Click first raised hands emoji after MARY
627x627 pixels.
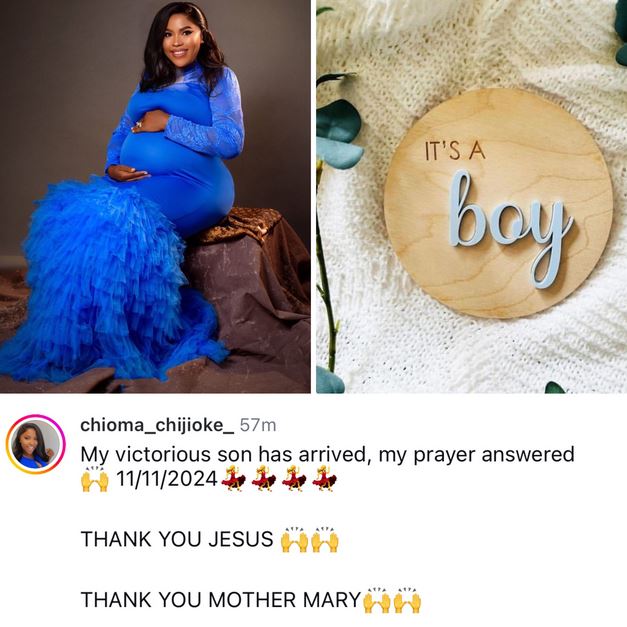377,601
